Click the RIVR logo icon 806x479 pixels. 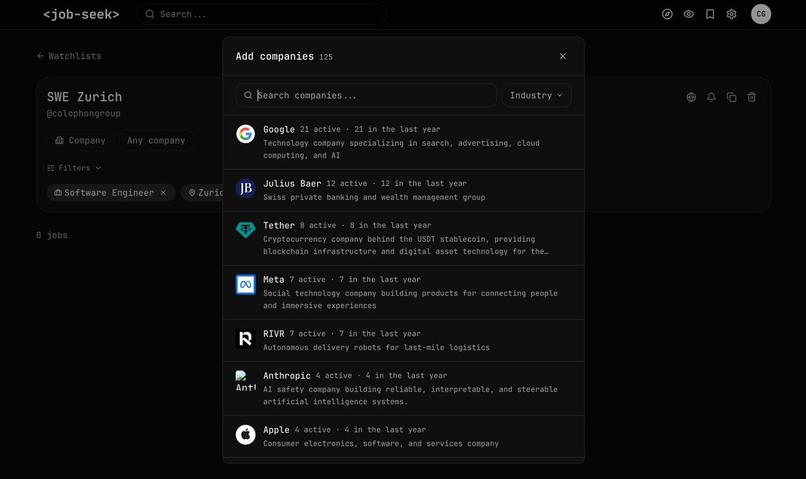point(245,339)
